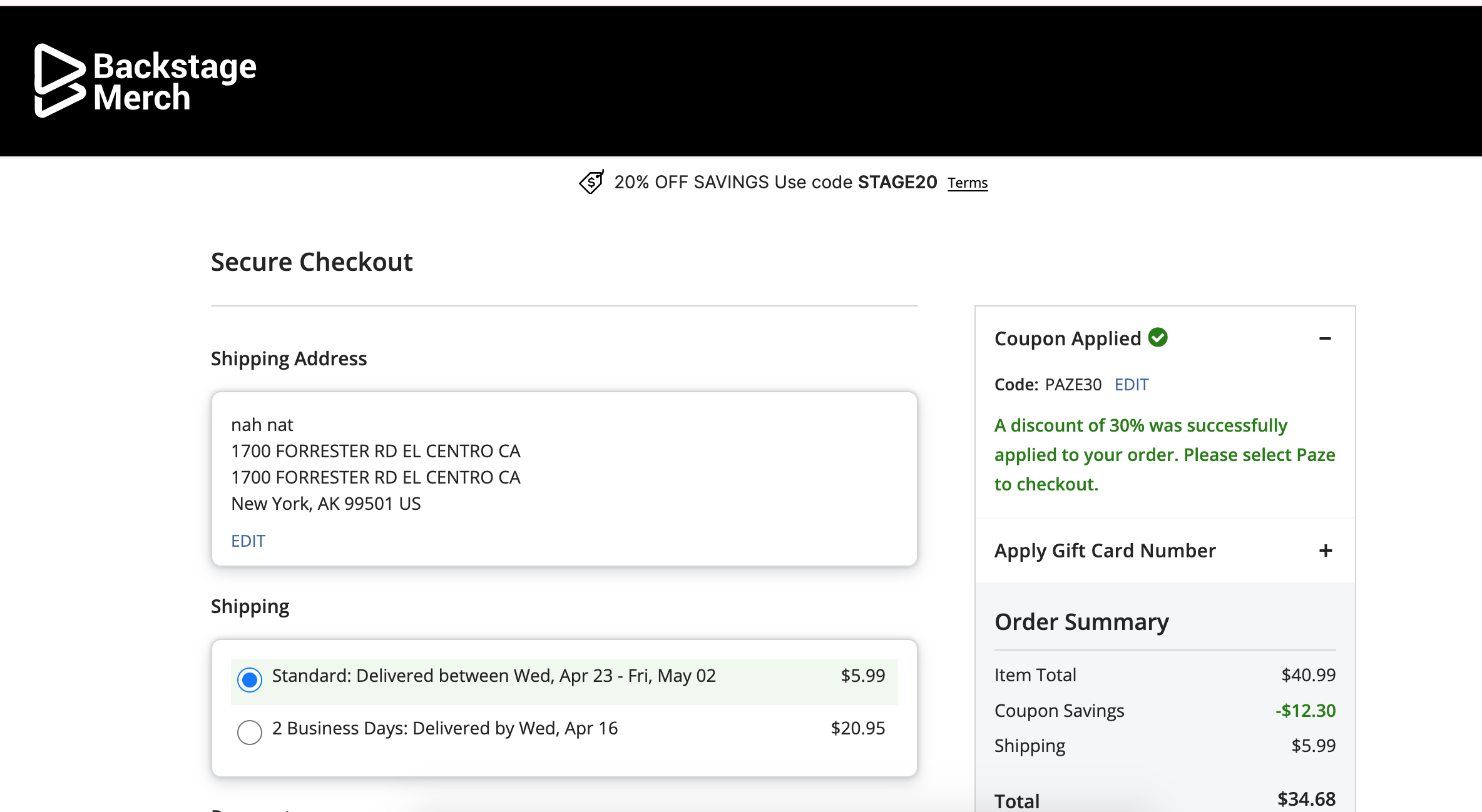Click the green coupon applied checkmark
Screen dimensions: 1482x812
pos(1158,337)
